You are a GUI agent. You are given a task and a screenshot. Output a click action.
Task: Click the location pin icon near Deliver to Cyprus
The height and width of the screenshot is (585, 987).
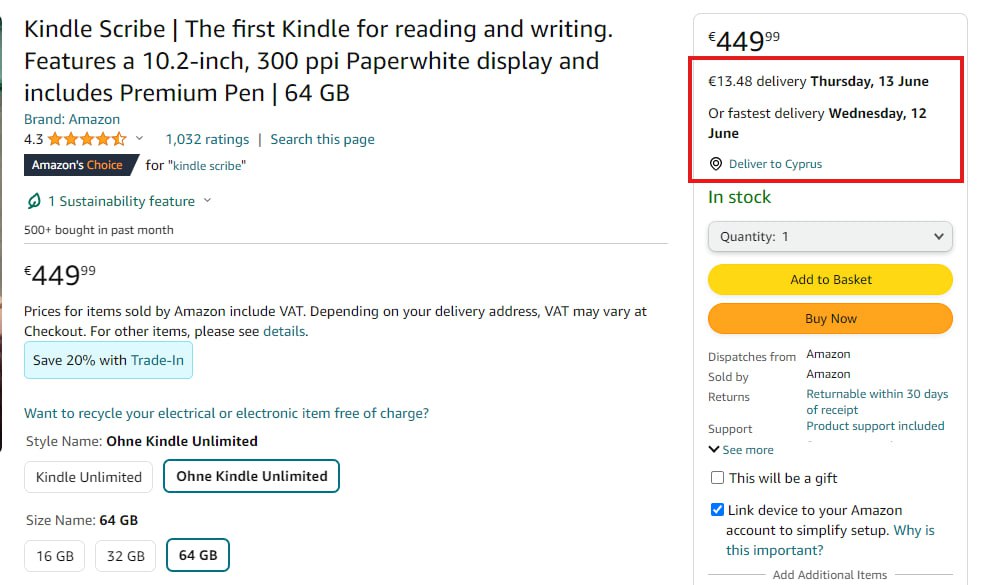click(716, 164)
